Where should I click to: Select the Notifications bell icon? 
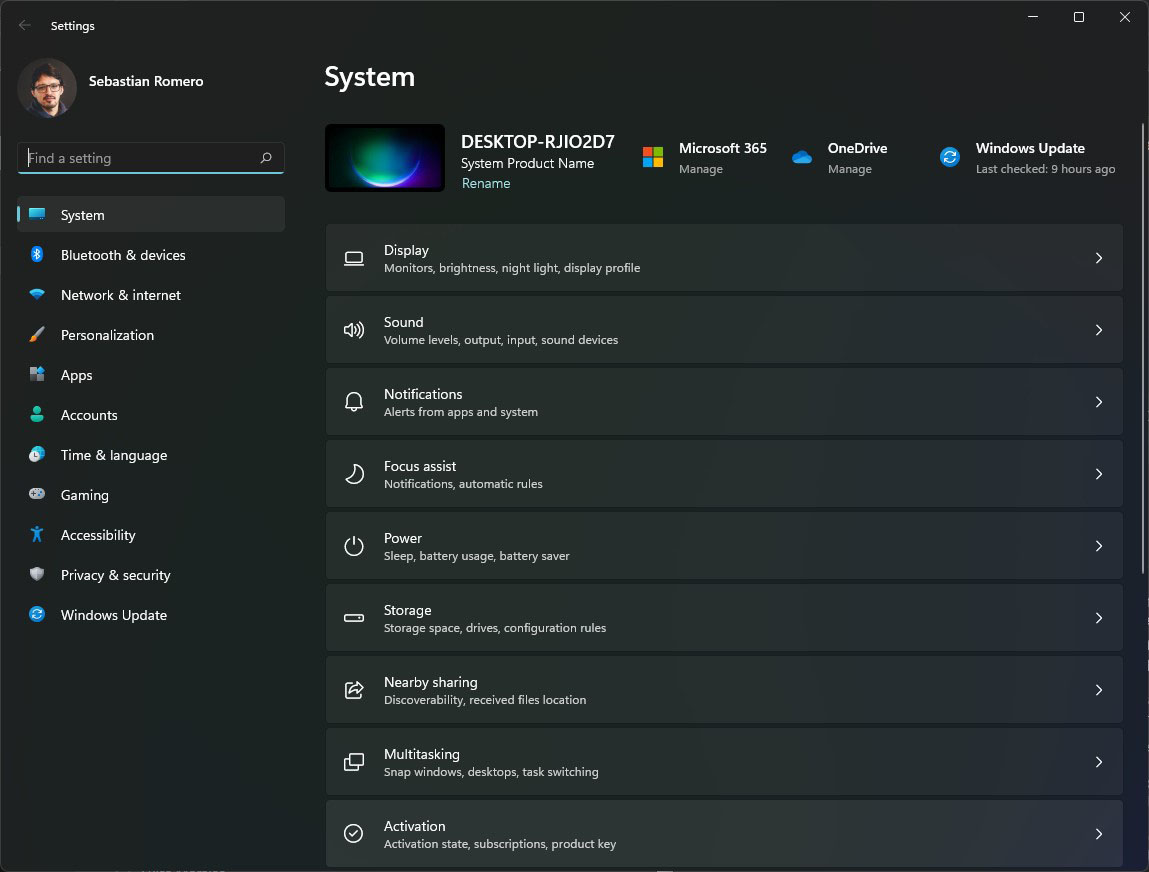(x=353, y=402)
